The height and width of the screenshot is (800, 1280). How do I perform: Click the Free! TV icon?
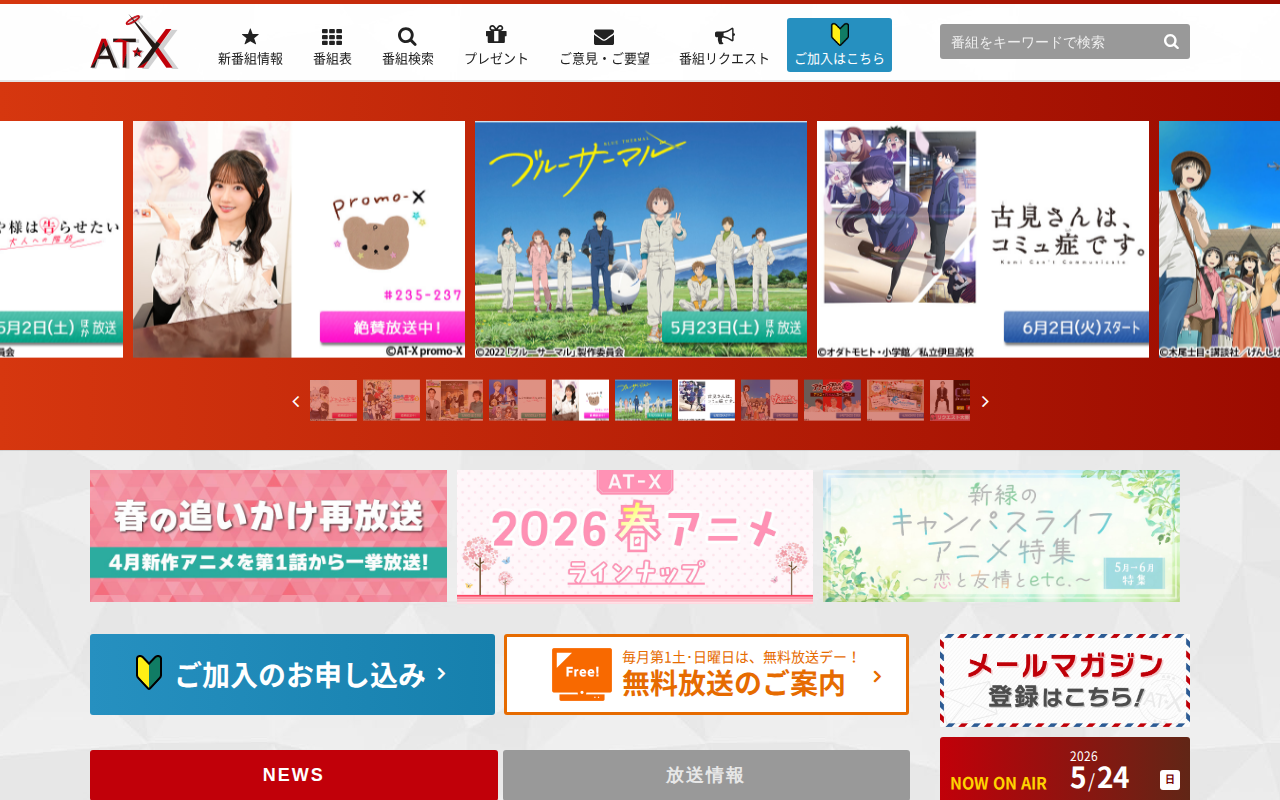(581, 674)
